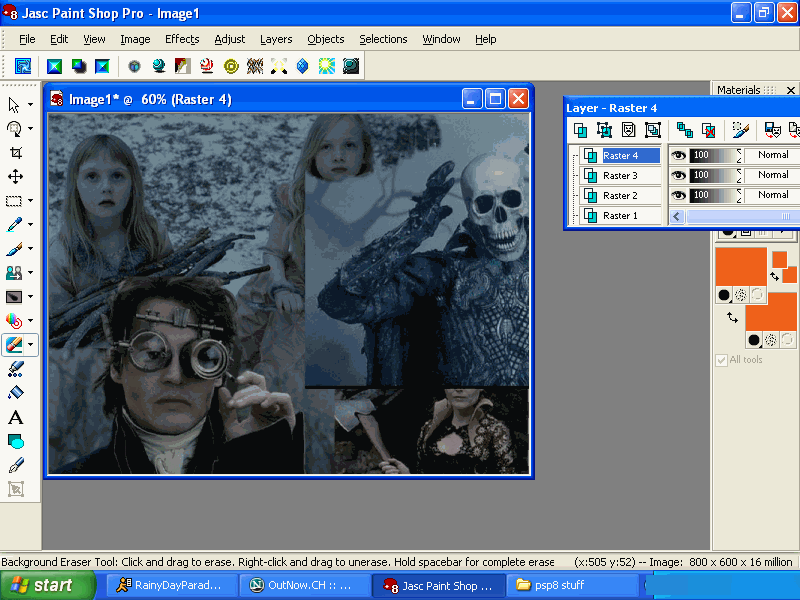The height and width of the screenshot is (600, 800).
Task: Select the Picture Tube tool
Action: coord(16,368)
